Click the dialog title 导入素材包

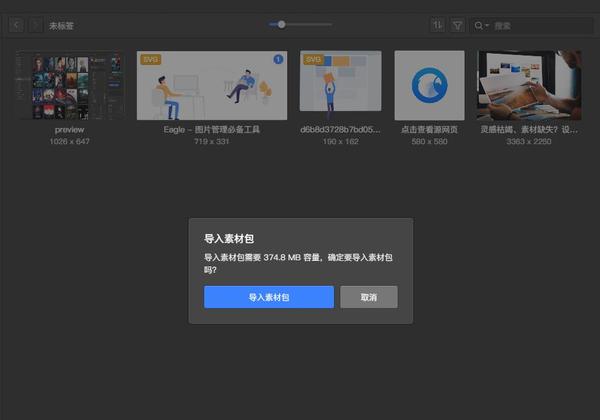coord(229,239)
